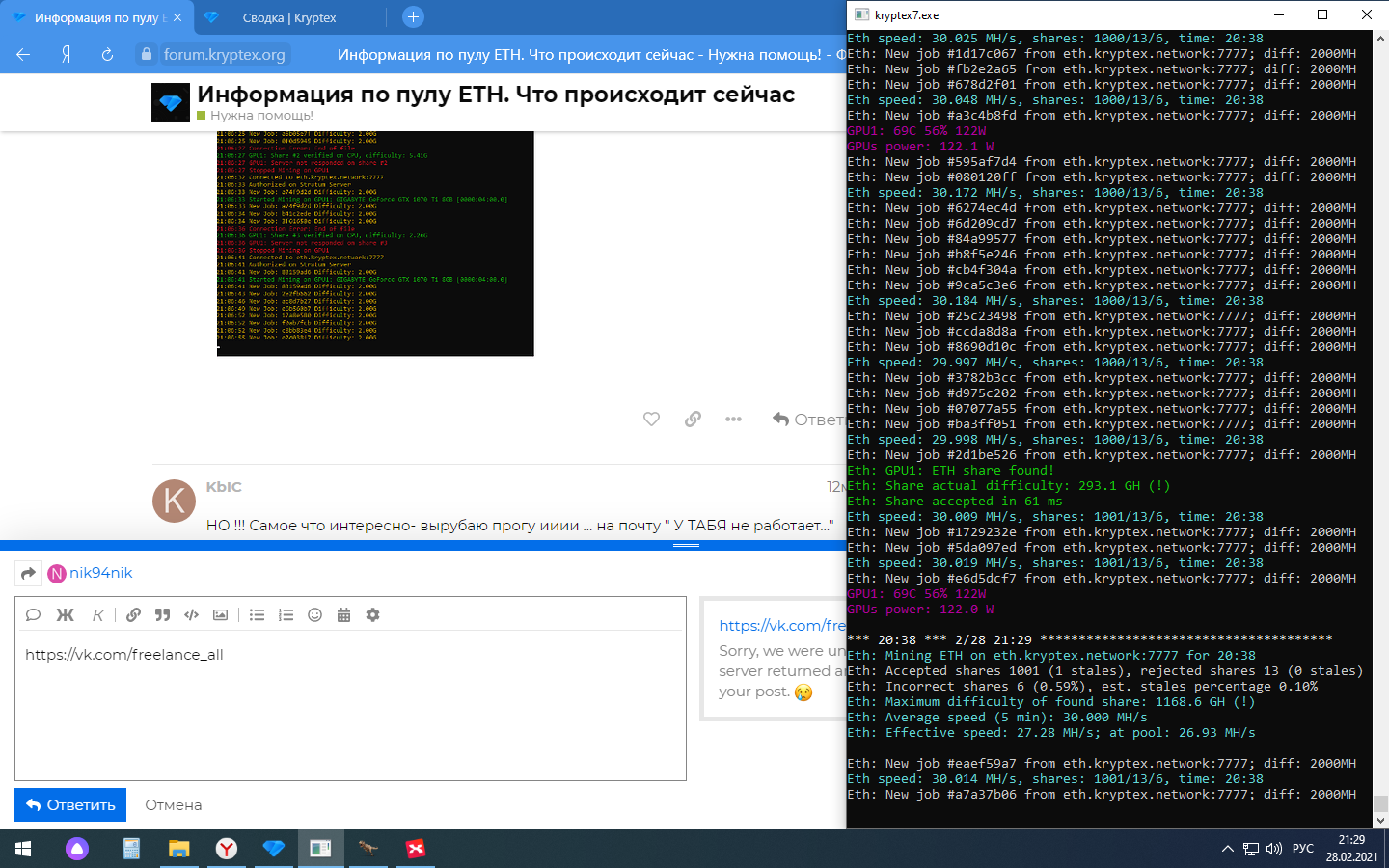
Task: Insert a hyperlink in the reply editor
Action: click(x=133, y=615)
